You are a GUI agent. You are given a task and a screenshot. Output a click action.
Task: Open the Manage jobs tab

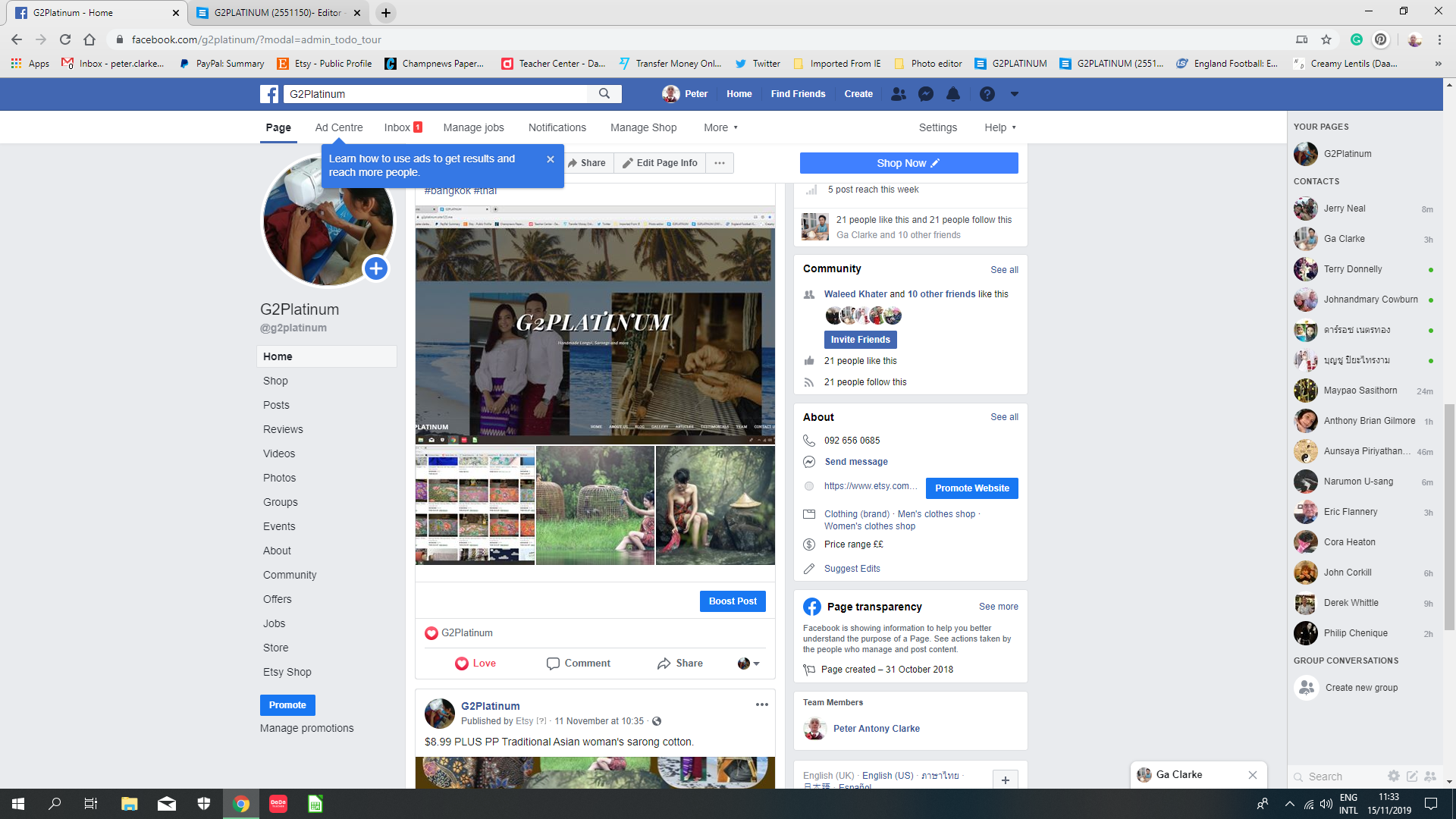pos(473,127)
